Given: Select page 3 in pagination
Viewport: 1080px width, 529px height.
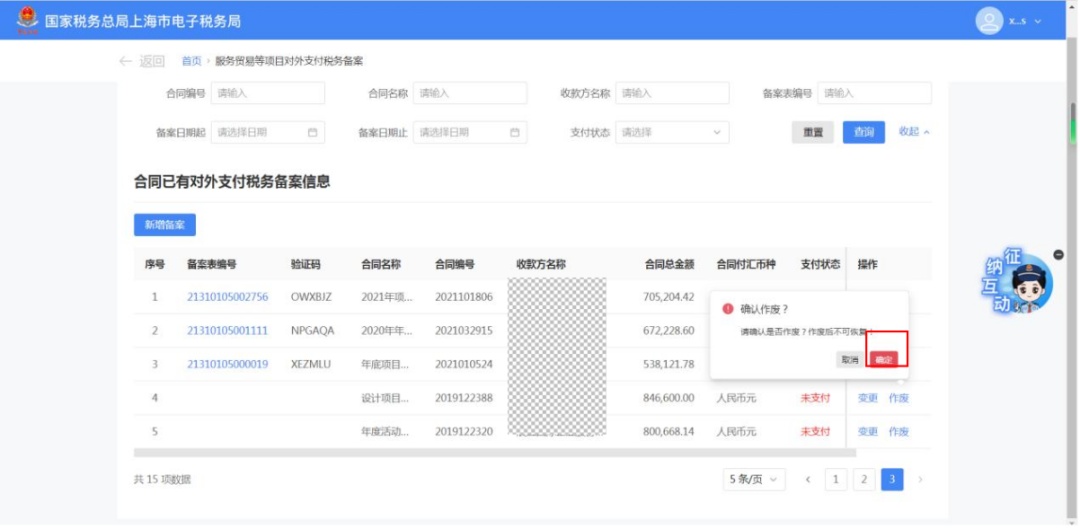Looking at the screenshot, I should click(x=892, y=479).
